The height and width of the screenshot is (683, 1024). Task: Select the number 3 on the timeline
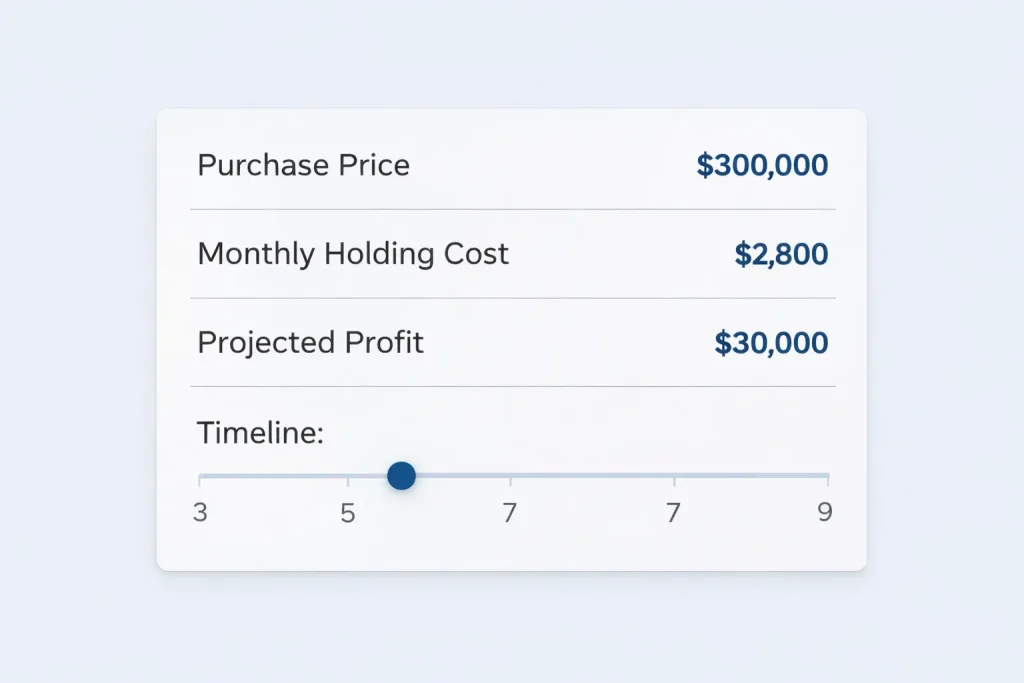coord(200,512)
